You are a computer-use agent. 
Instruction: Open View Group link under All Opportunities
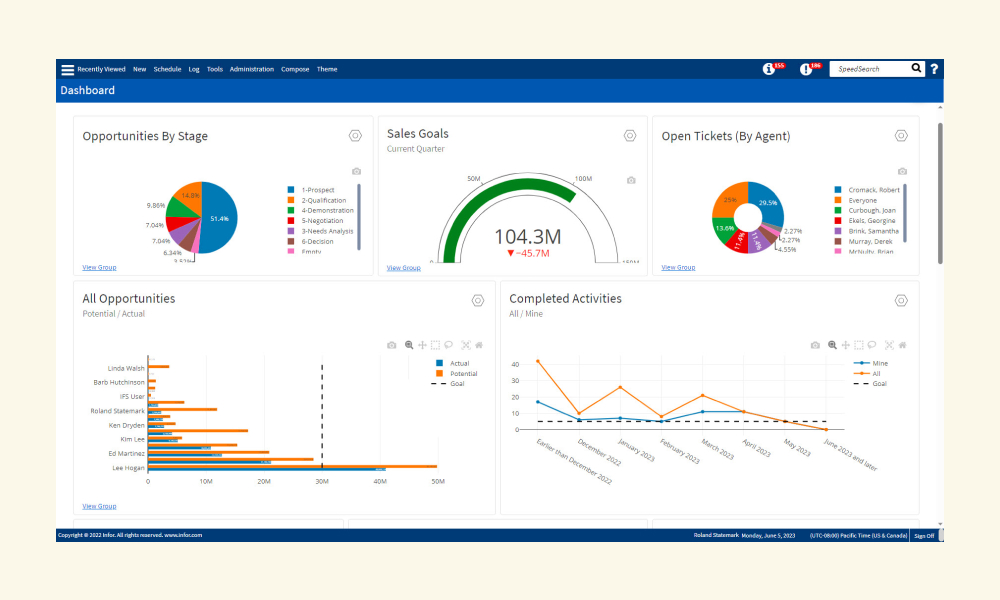tap(99, 506)
